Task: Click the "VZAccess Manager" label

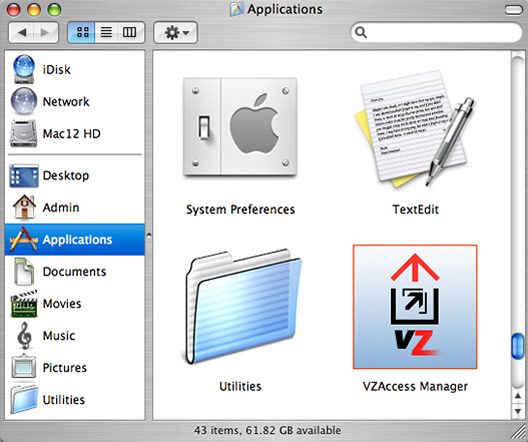Action: (x=415, y=386)
